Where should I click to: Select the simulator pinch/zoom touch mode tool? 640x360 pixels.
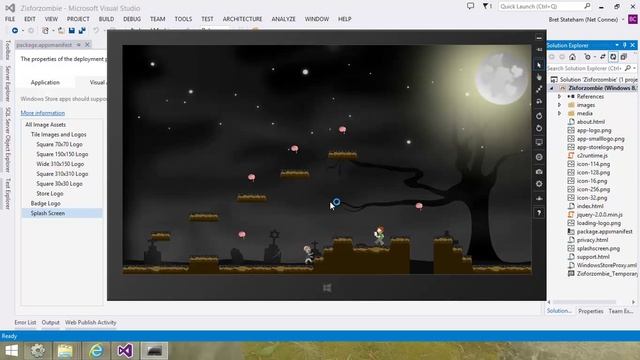pyautogui.click(x=539, y=89)
